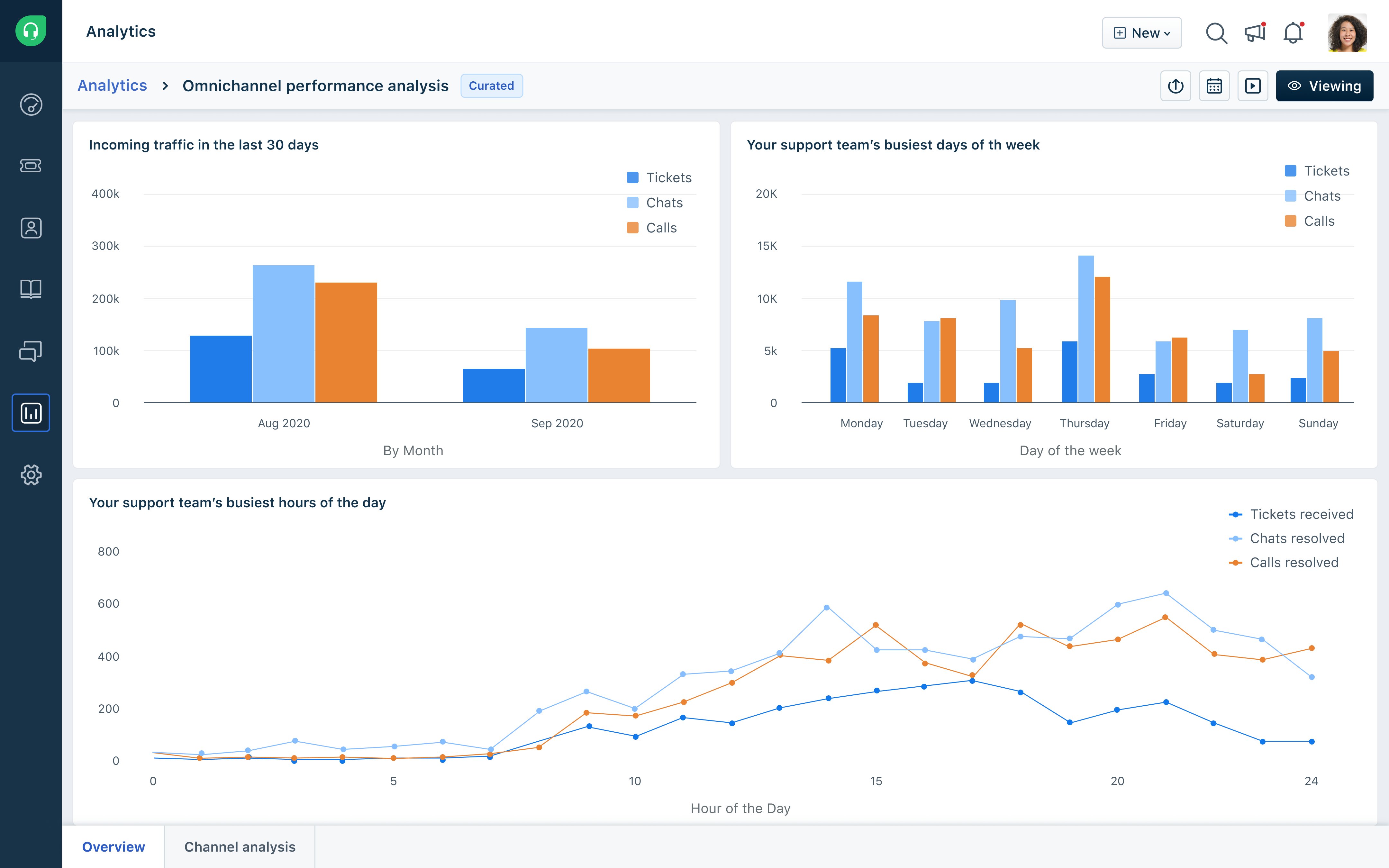The image size is (1389, 868).
Task: Open the New dropdown
Action: pyautogui.click(x=1142, y=33)
